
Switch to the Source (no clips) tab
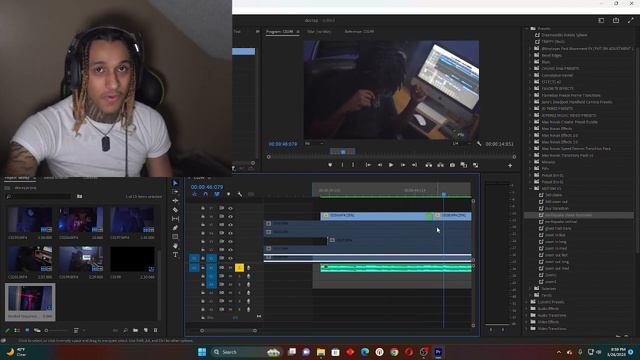pos(319,31)
